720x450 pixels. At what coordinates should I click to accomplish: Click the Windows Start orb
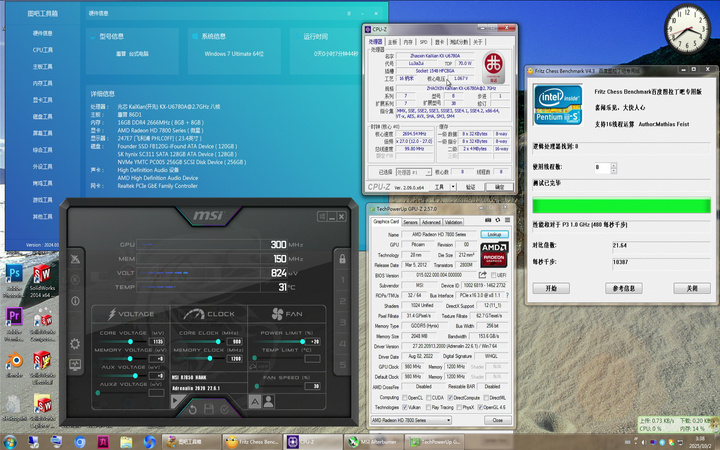9,442
